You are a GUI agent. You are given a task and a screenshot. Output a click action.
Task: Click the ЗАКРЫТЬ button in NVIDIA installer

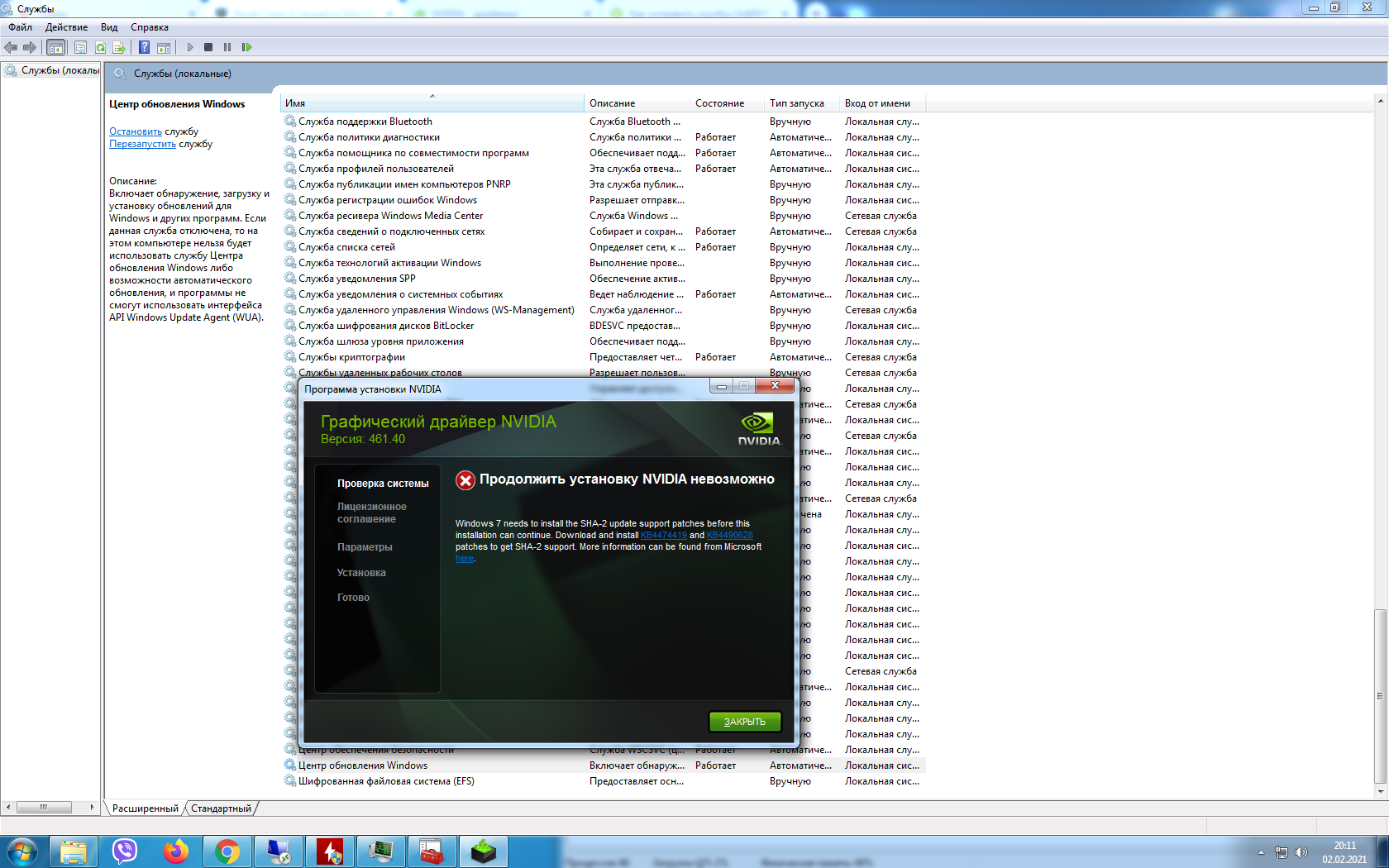[x=745, y=722]
